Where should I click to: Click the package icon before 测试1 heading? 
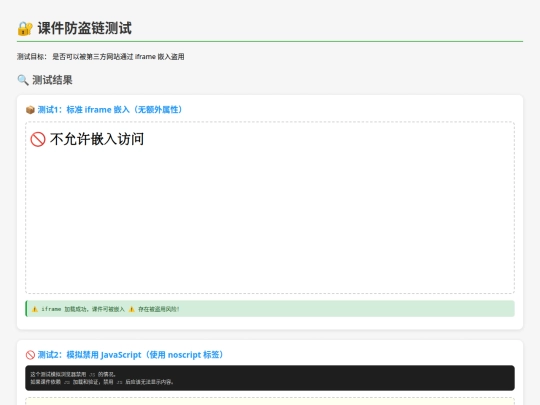tap(30, 110)
